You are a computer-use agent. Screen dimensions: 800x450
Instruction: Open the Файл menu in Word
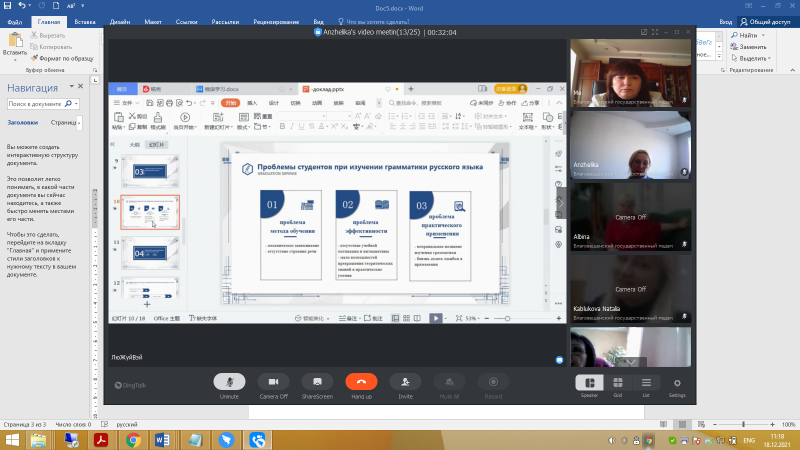[x=15, y=20]
